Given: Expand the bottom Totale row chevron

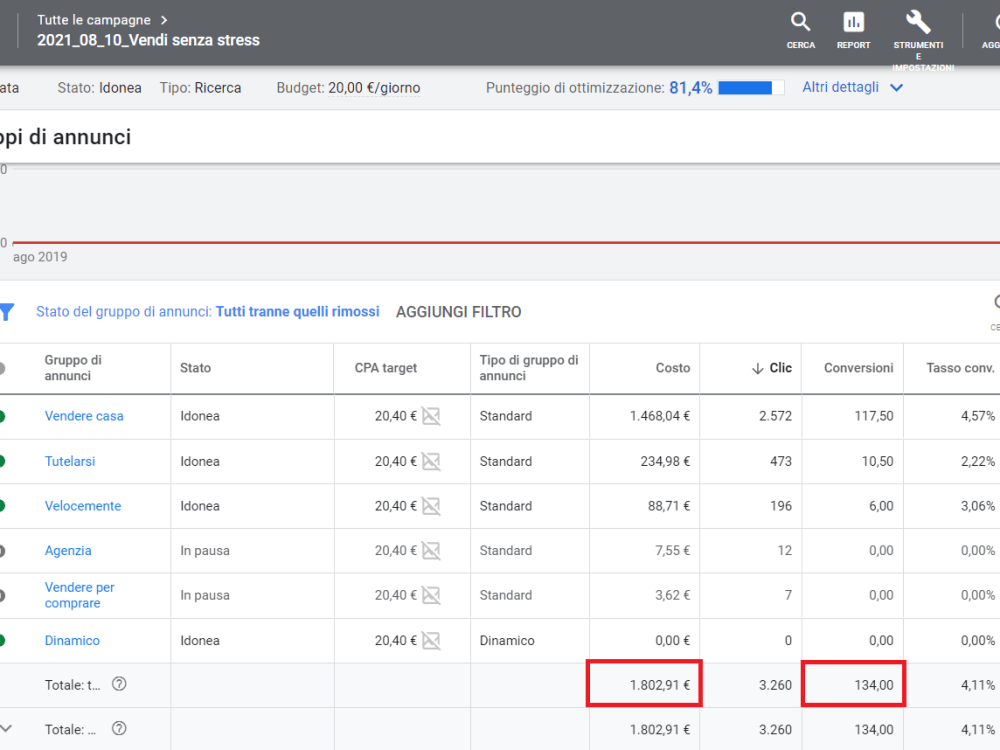Looking at the screenshot, I should tap(6, 728).
